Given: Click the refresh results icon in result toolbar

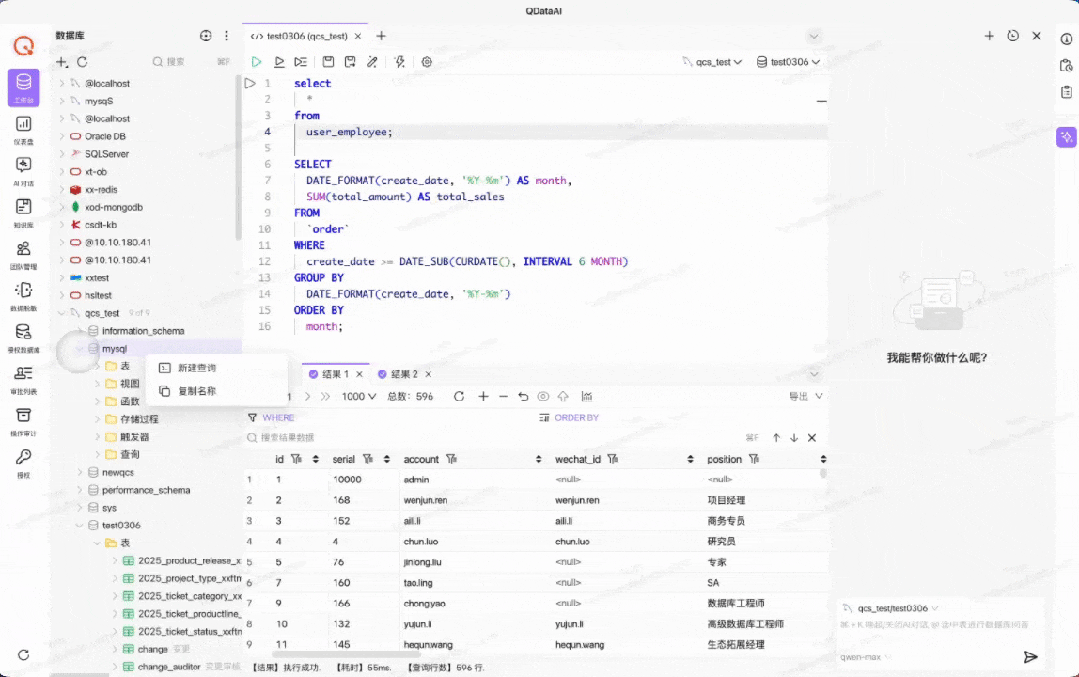Looking at the screenshot, I should click(459, 396).
